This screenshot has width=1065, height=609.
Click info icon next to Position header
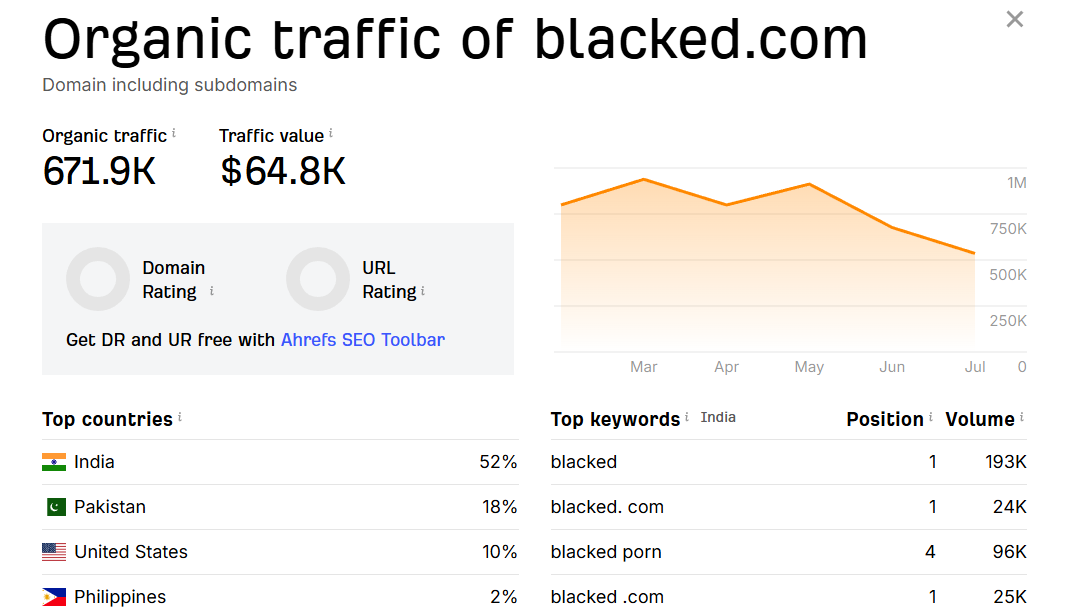coord(931,417)
